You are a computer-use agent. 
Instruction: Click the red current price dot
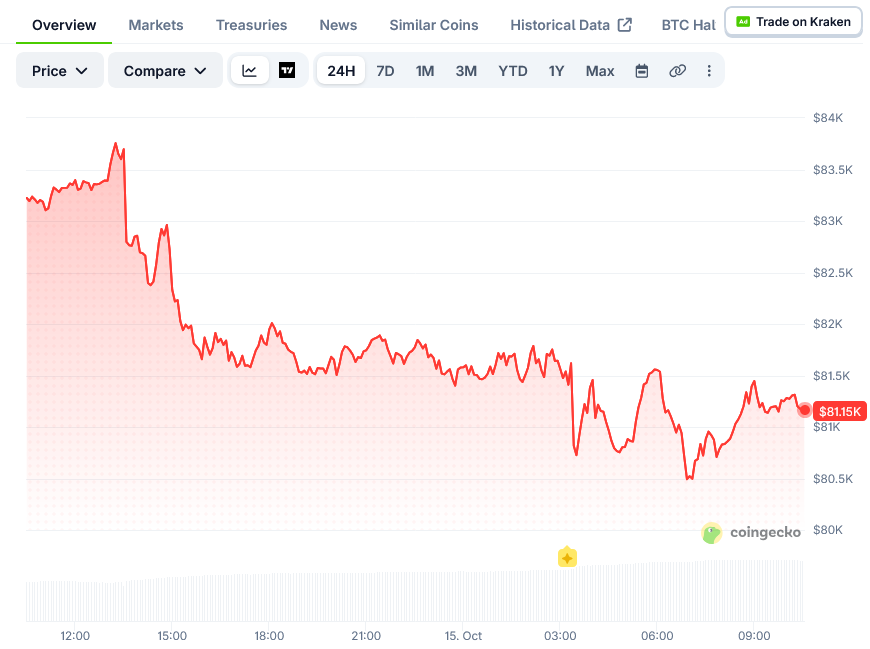tap(804, 410)
